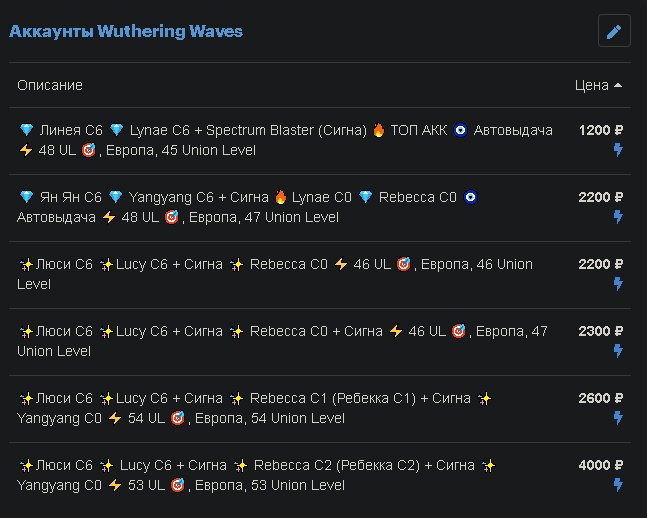This screenshot has width=647, height=518.
Task: Click the pencil edit icon
Action: pyautogui.click(x=614, y=31)
